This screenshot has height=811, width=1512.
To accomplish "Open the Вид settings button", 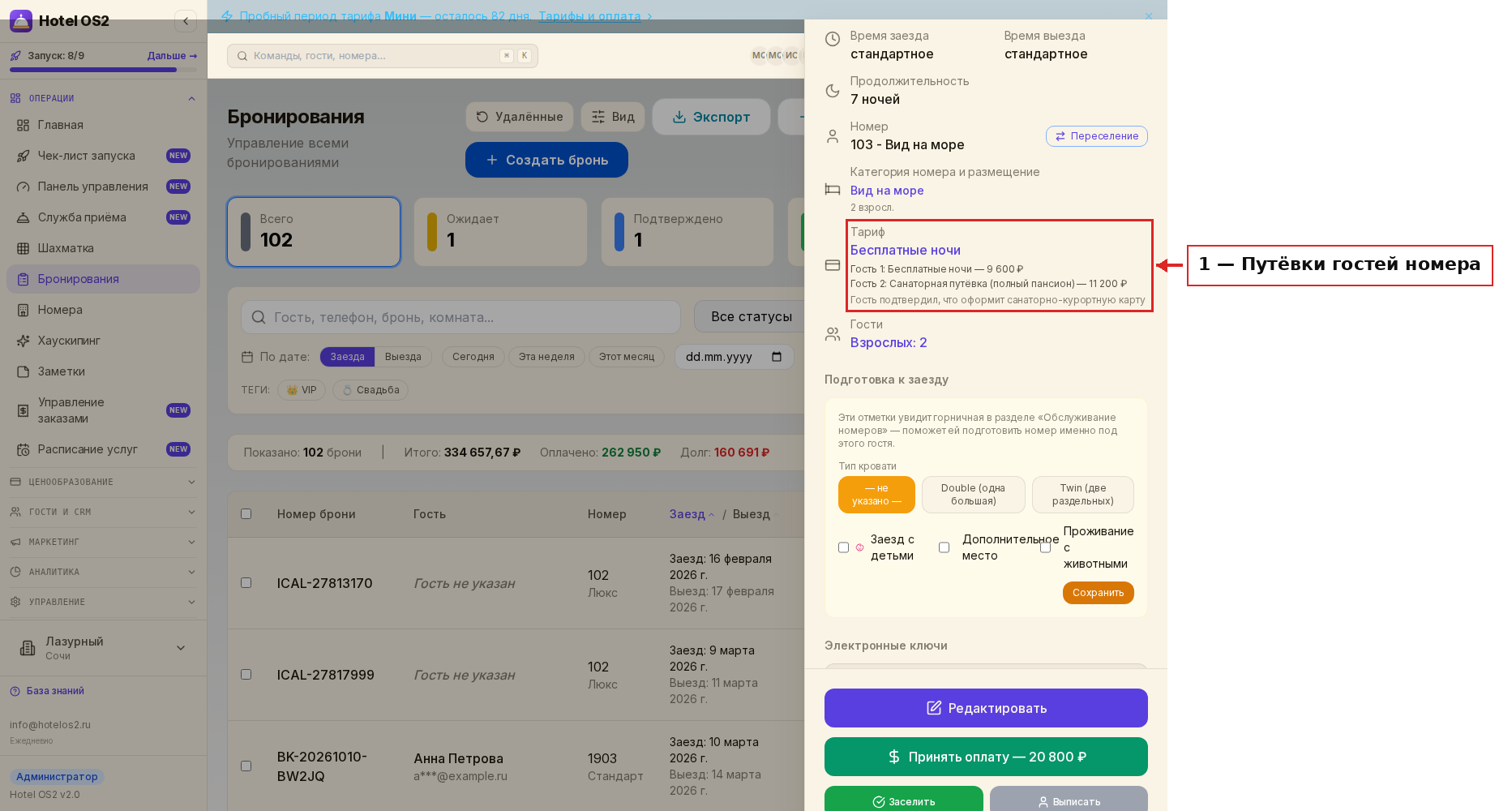I will [613, 117].
